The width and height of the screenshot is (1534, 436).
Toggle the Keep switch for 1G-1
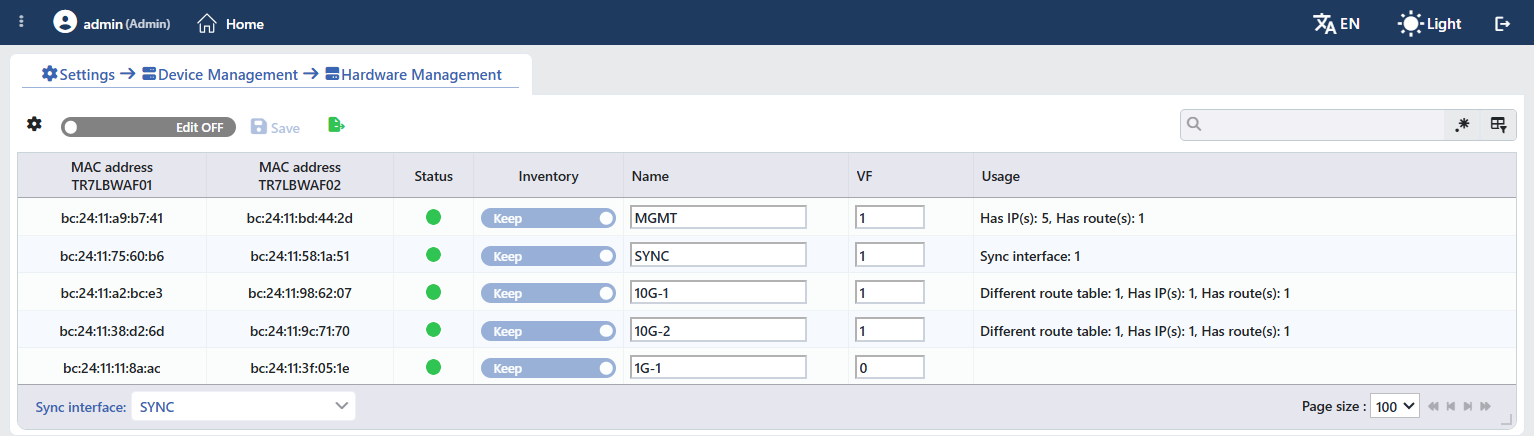coord(548,368)
